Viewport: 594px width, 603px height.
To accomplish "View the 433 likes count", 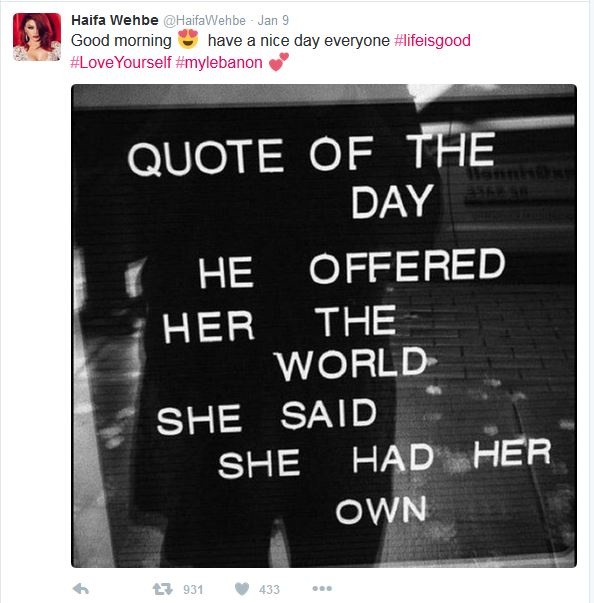I will [269, 590].
